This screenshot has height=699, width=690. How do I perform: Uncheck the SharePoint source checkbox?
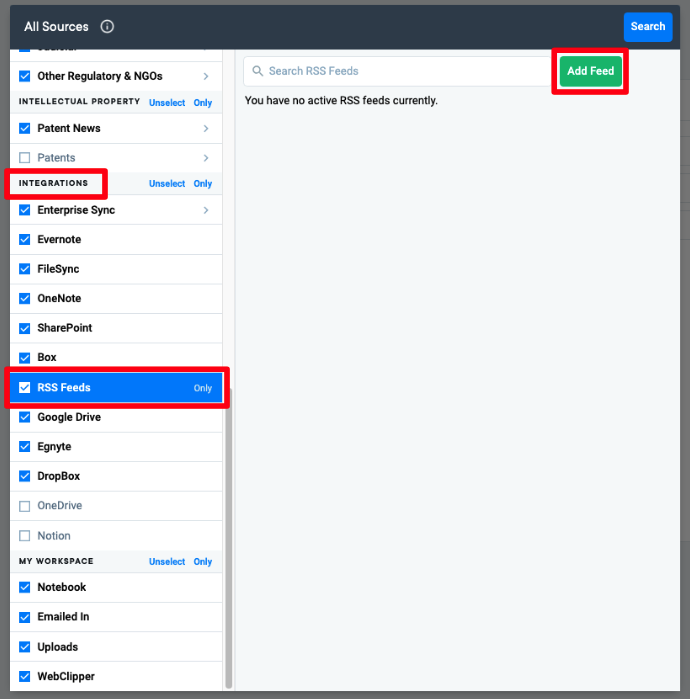[x=25, y=328]
